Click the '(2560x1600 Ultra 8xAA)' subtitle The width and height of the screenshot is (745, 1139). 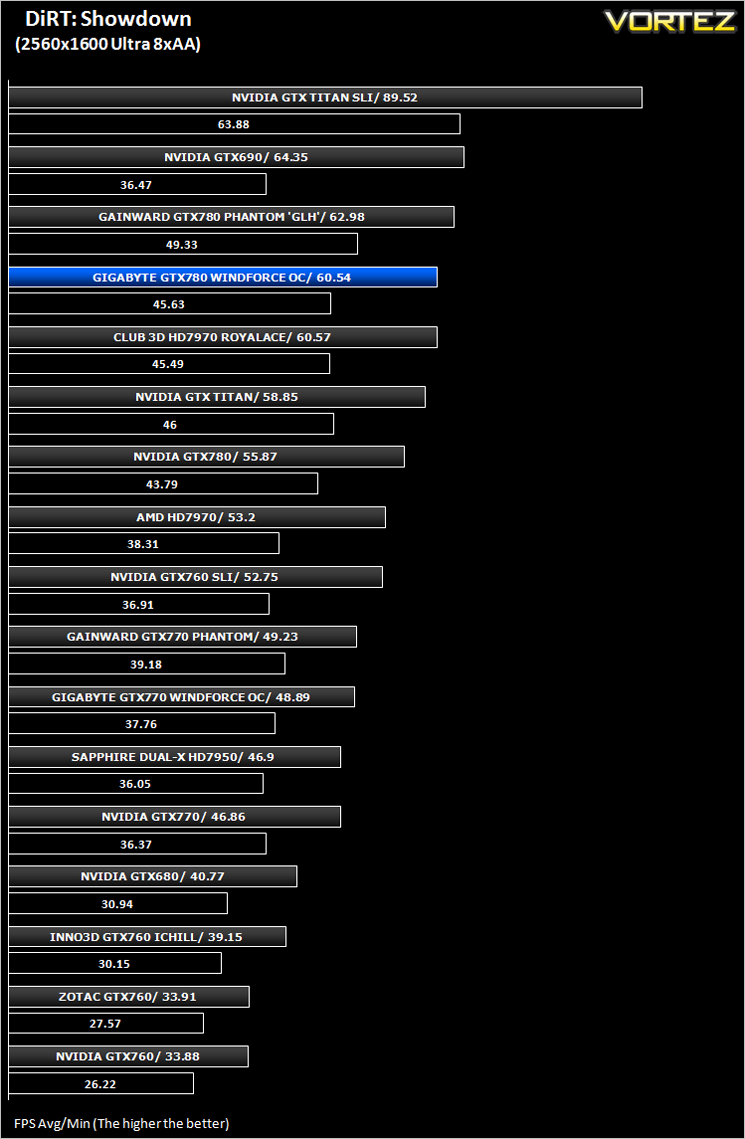[108, 44]
